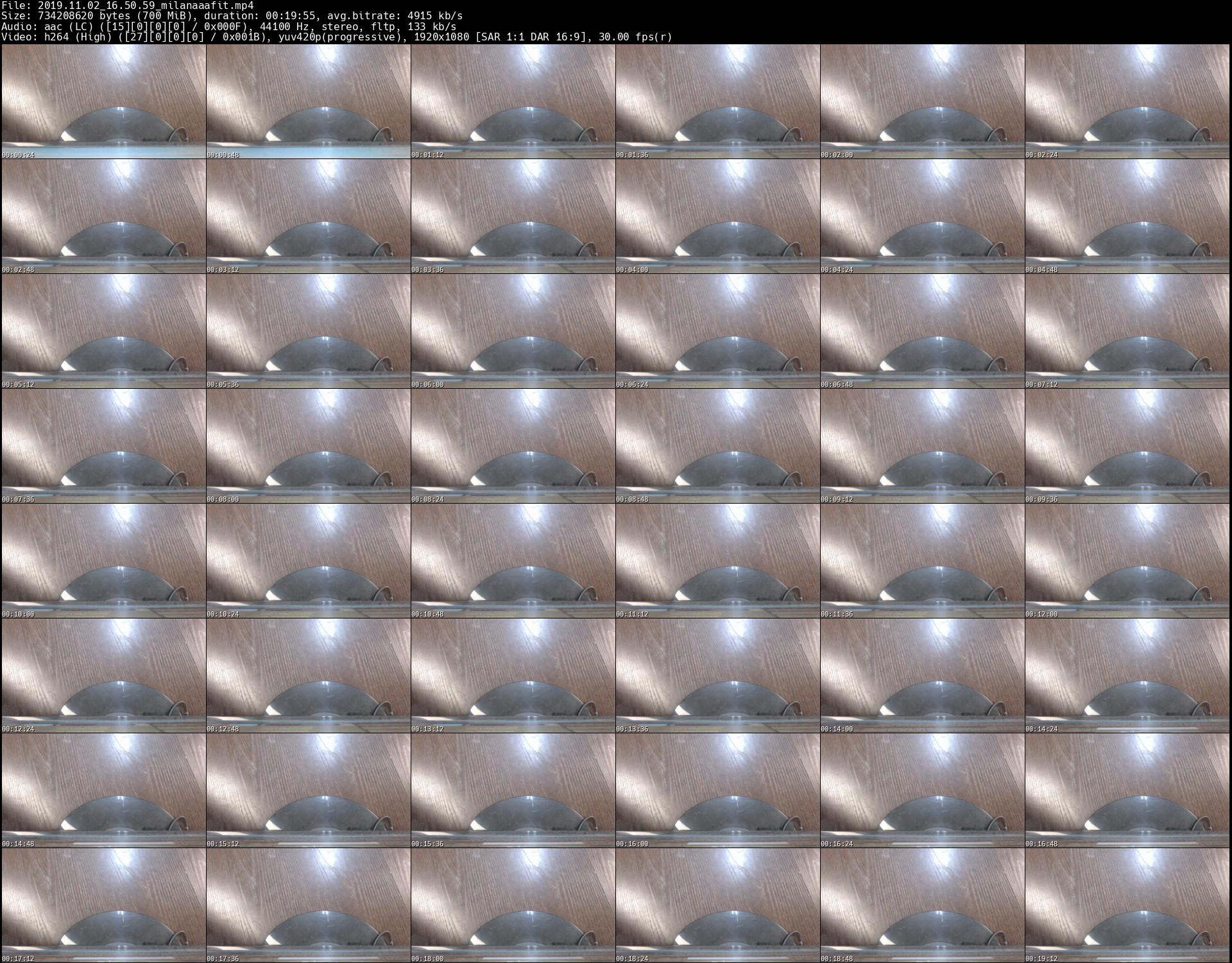1232x963 pixels.
Task: Pick the frame stamped 00:09:12
Action: (922, 446)
